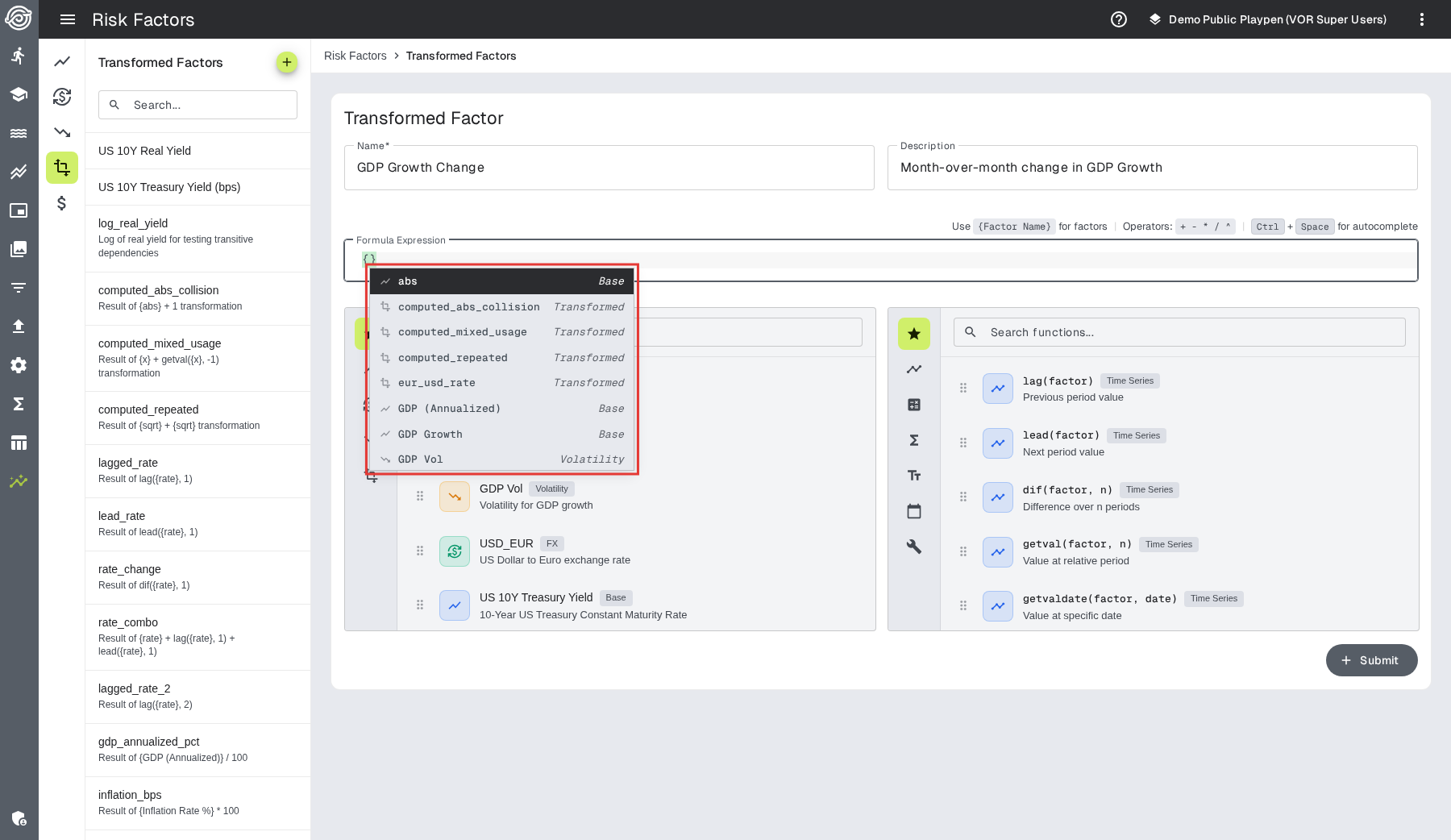
Task: Go to Risk Factors breadcrumb link
Action: click(x=355, y=56)
